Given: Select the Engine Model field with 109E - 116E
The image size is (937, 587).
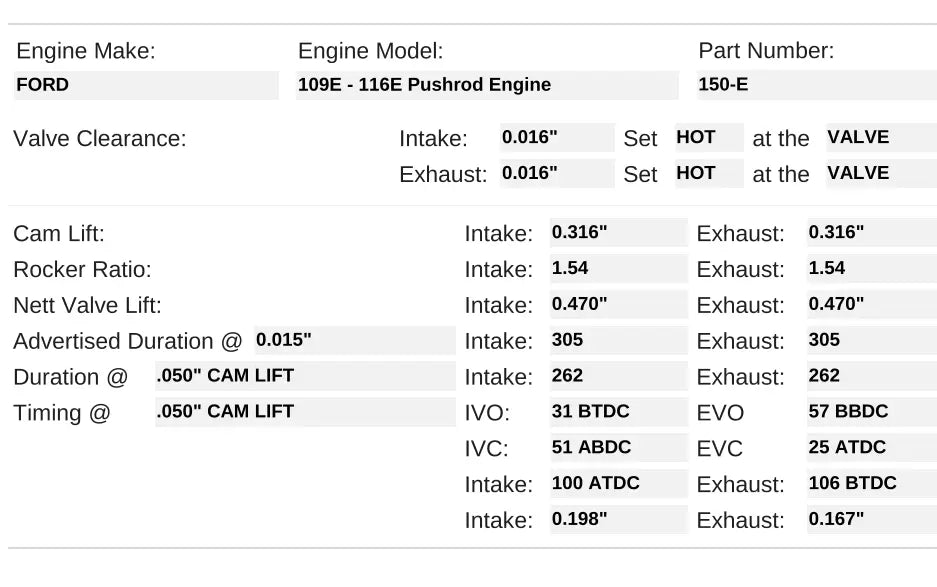Looking at the screenshot, I should [487, 85].
